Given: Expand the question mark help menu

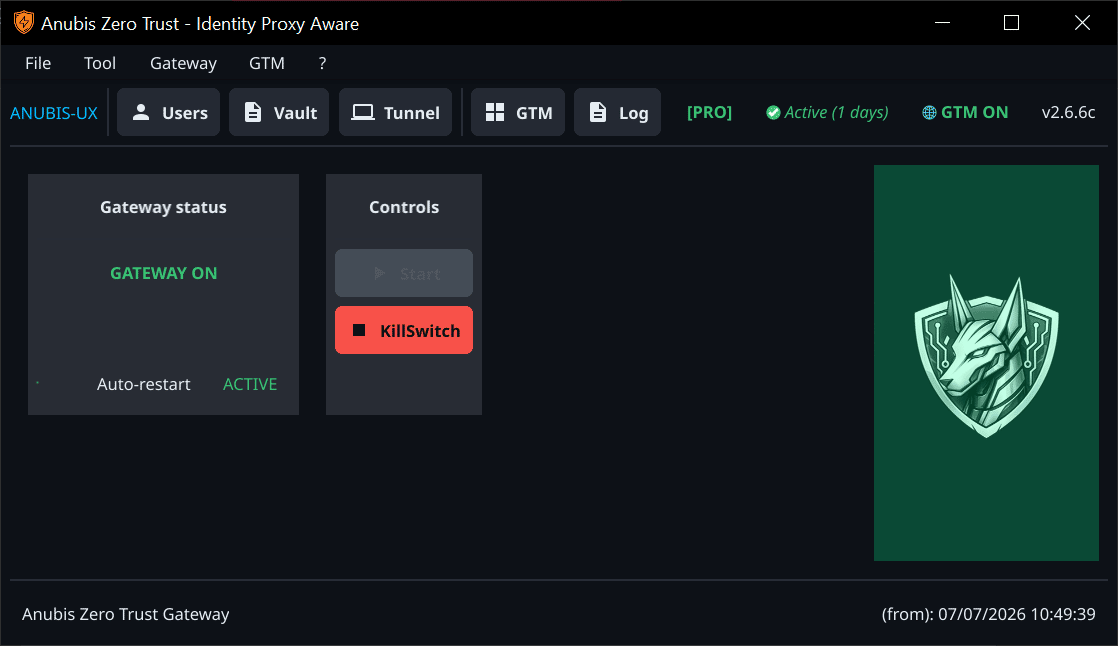Looking at the screenshot, I should [x=322, y=63].
